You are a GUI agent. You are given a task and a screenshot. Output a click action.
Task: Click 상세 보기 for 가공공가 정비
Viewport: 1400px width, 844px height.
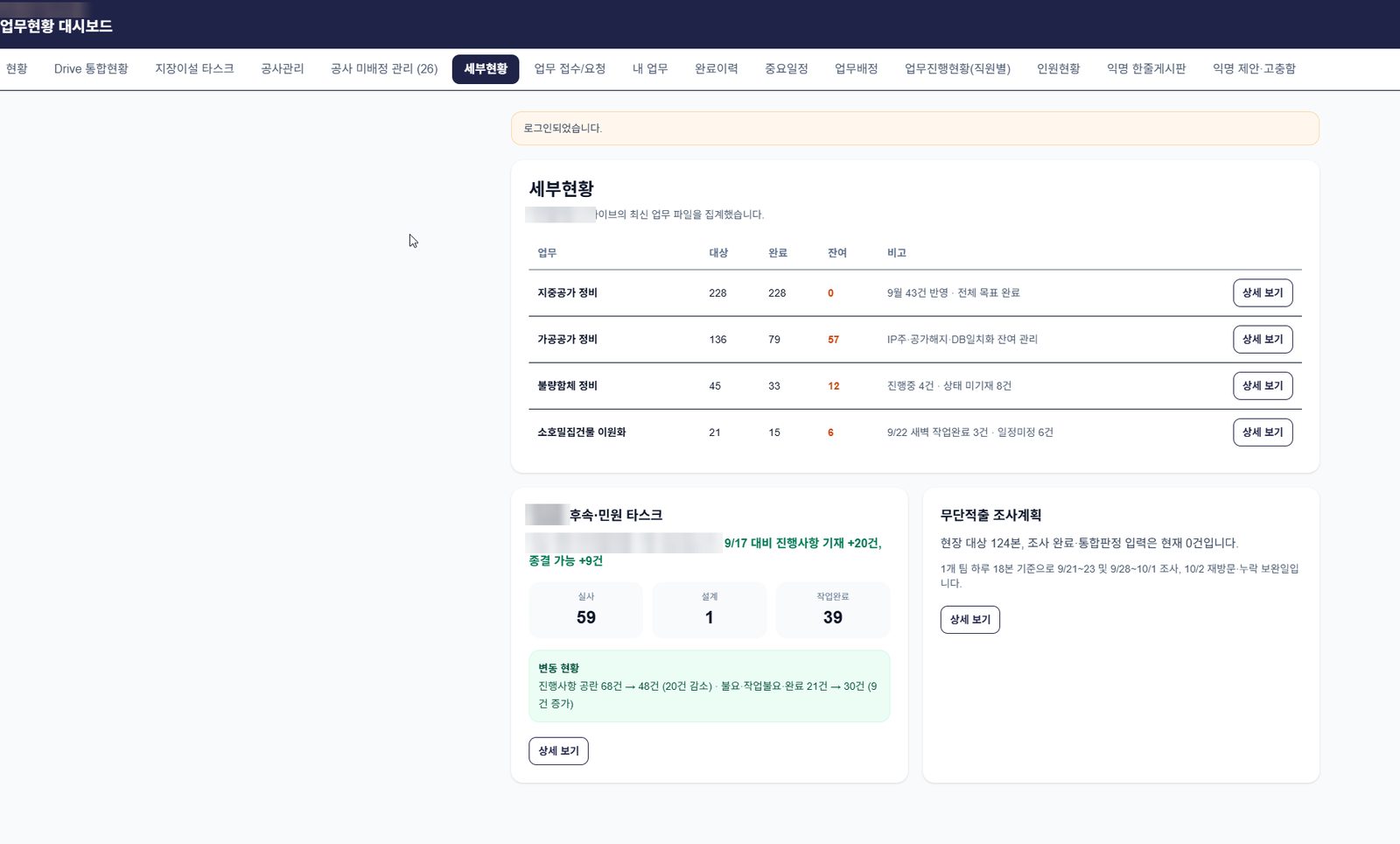click(x=1263, y=340)
